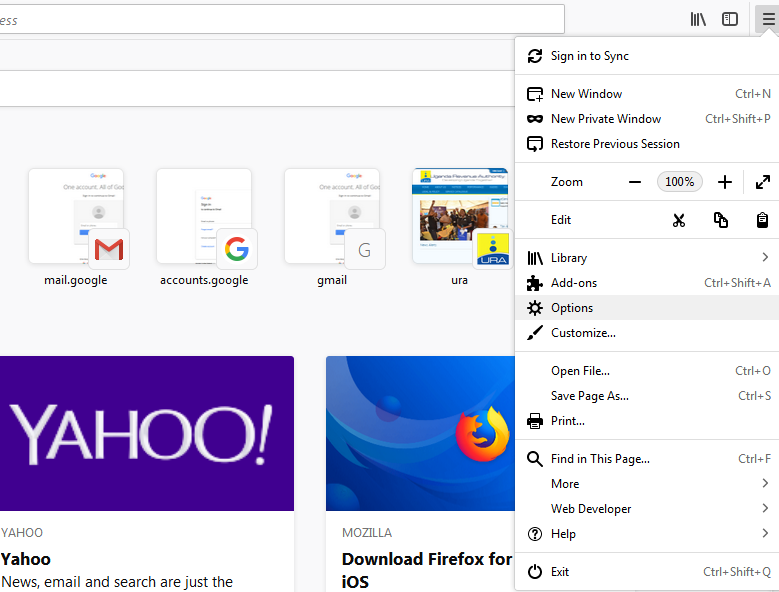
Task: Toggle the sidebars toolbar icon
Action: click(x=730, y=19)
